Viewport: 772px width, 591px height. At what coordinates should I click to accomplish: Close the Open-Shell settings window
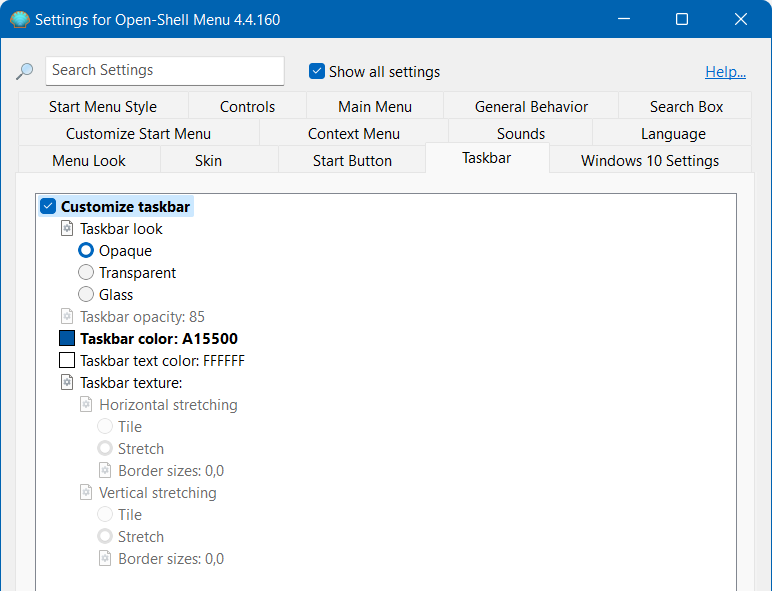click(740, 19)
